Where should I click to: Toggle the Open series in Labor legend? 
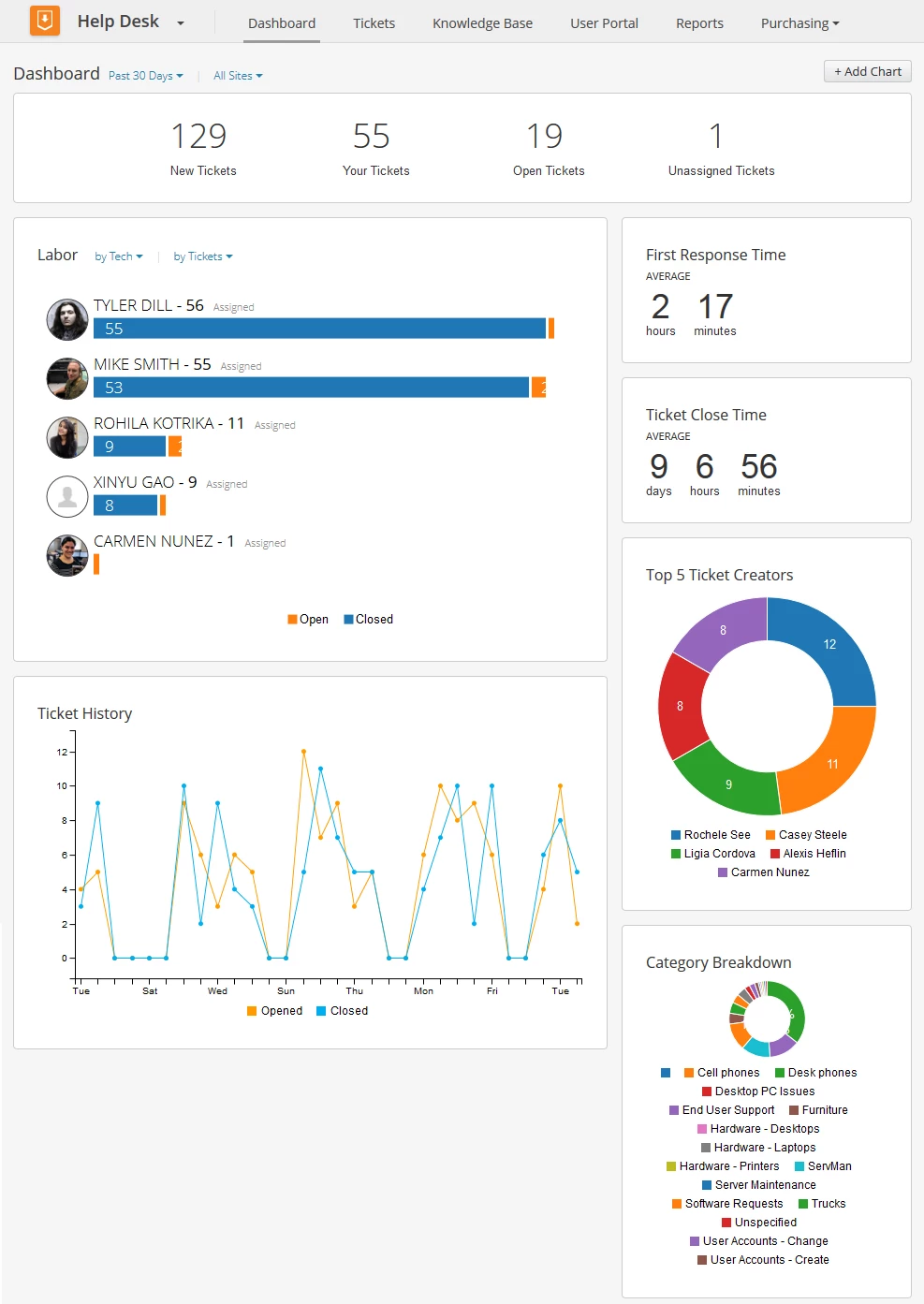pyautogui.click(x=308, y=620)
